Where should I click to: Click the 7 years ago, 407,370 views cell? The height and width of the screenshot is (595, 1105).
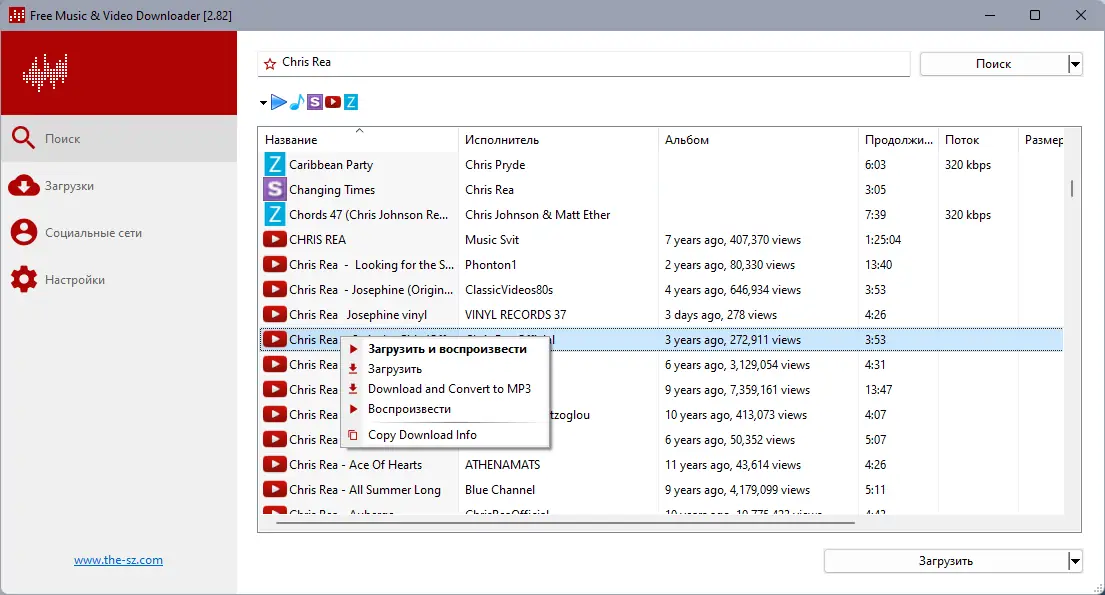click(733, 240)
